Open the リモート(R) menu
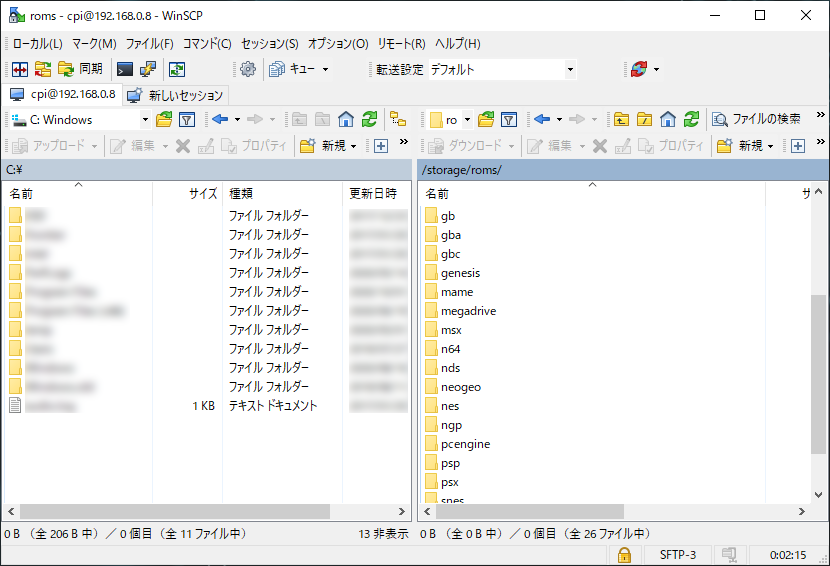Screen dimensions: 830x566 click(x=402, y=44)
